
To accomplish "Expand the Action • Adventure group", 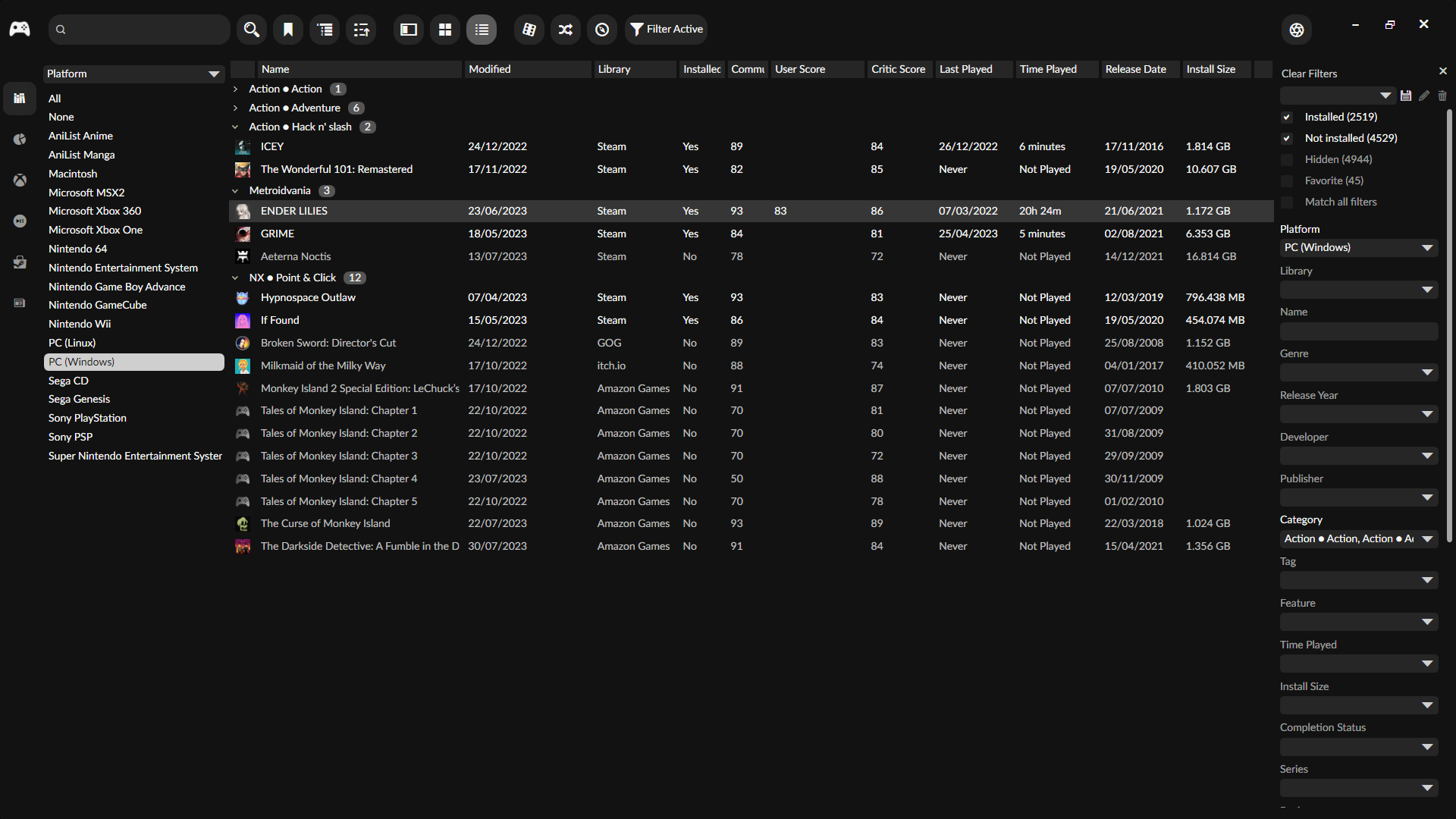I will pyautogui.click(x=236, y=108).
